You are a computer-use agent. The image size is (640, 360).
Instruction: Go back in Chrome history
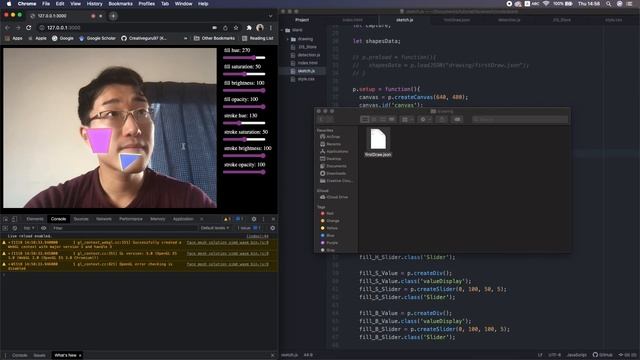point(7,28)
